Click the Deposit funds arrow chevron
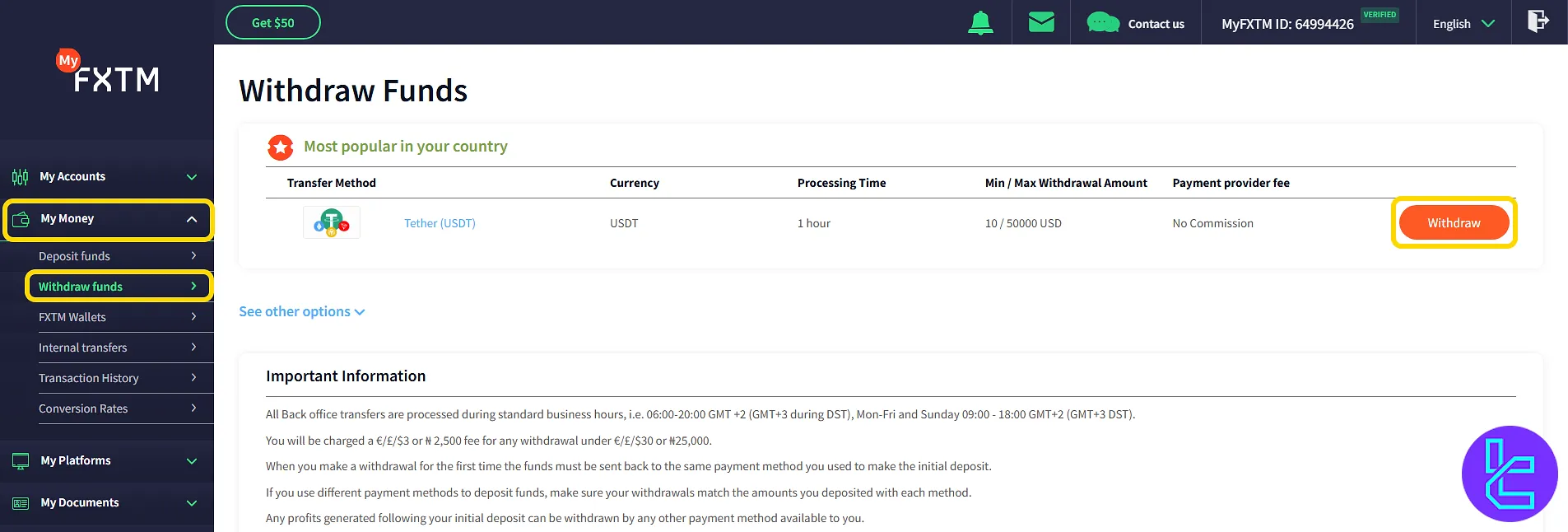 (193, 256)
